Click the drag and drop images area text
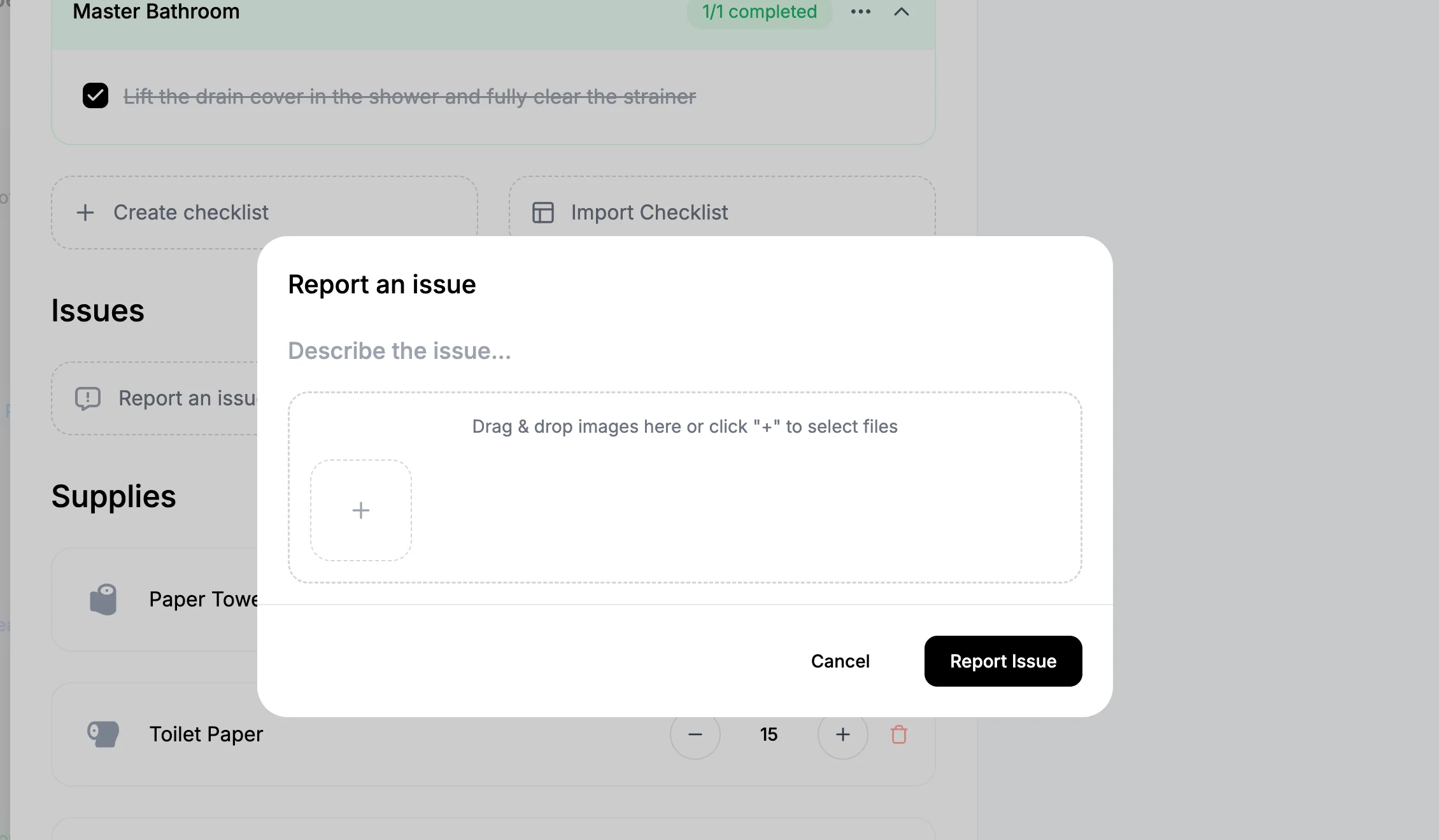Image resolution: width=1439 pixels, height=840 pixels. click(x=684, y=426)
